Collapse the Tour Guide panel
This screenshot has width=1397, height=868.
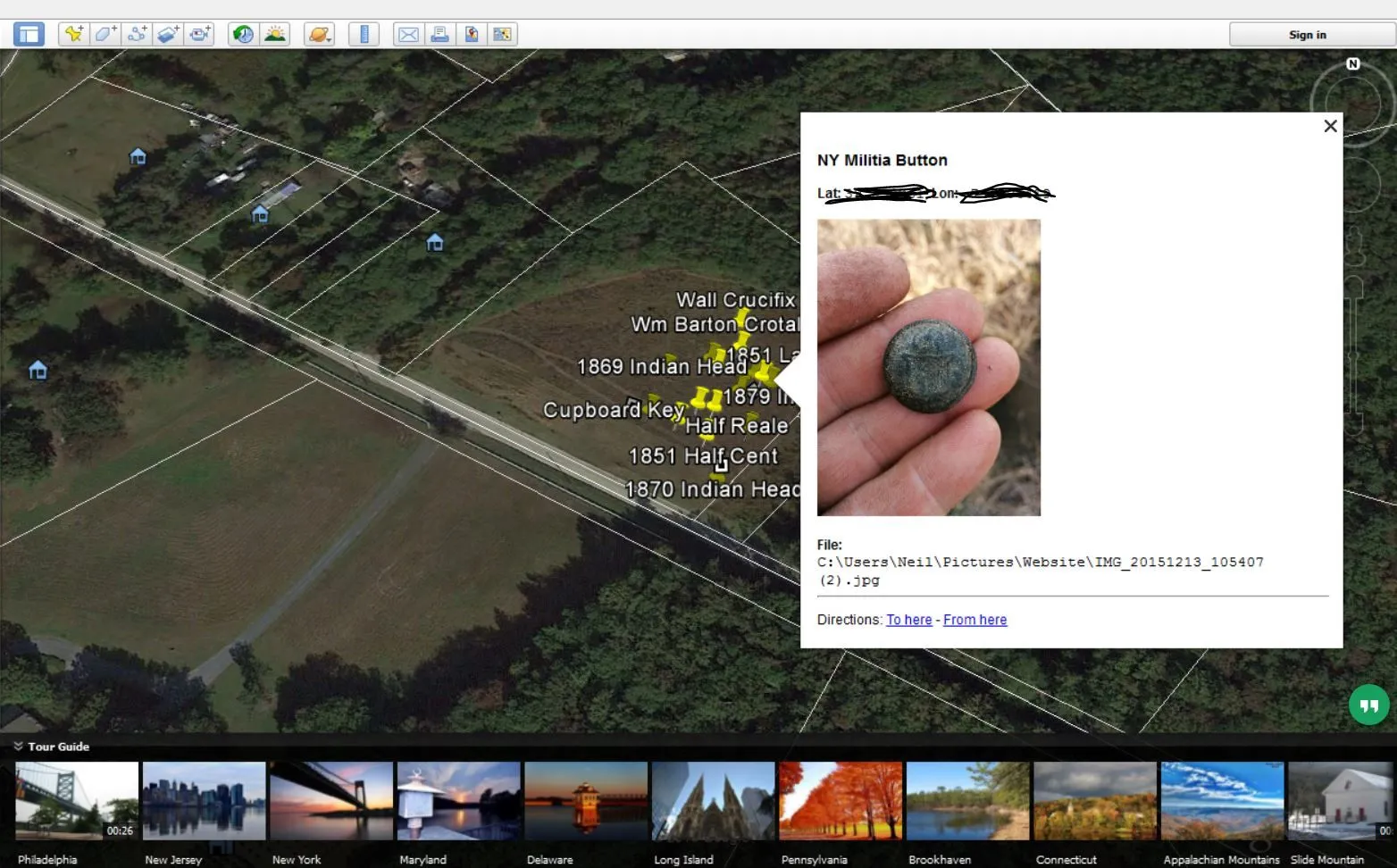pos(18,747)
